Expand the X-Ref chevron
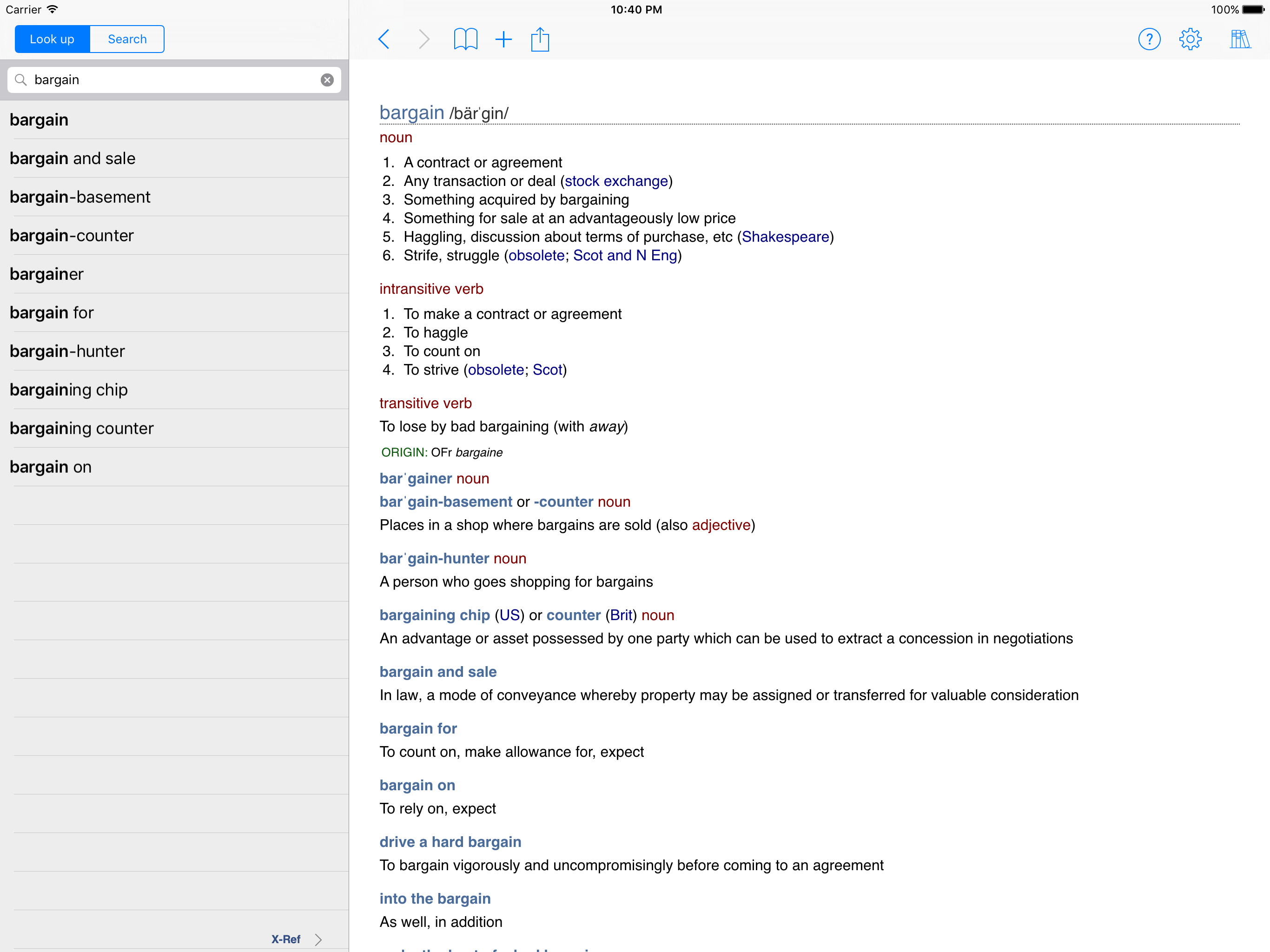The image size is (1270, 952). [x=318, y=939]
